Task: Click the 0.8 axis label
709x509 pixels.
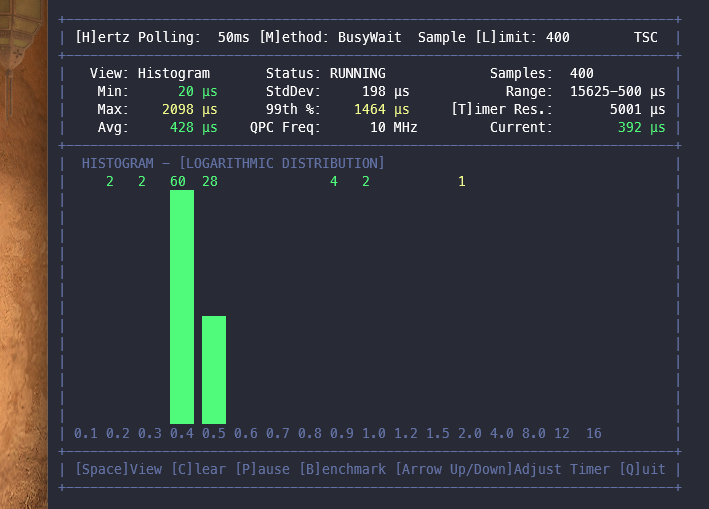Action: coord(310,434)
